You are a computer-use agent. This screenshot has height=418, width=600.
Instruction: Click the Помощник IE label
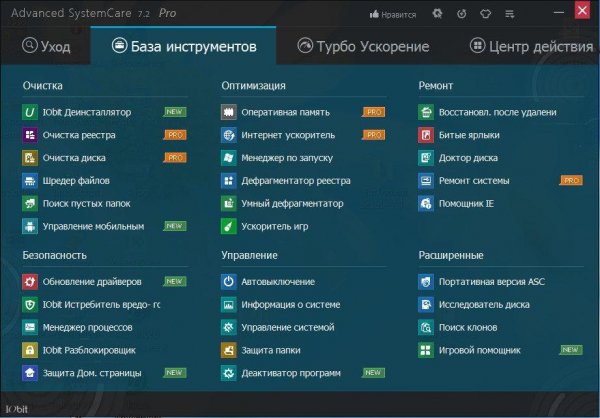466,203
